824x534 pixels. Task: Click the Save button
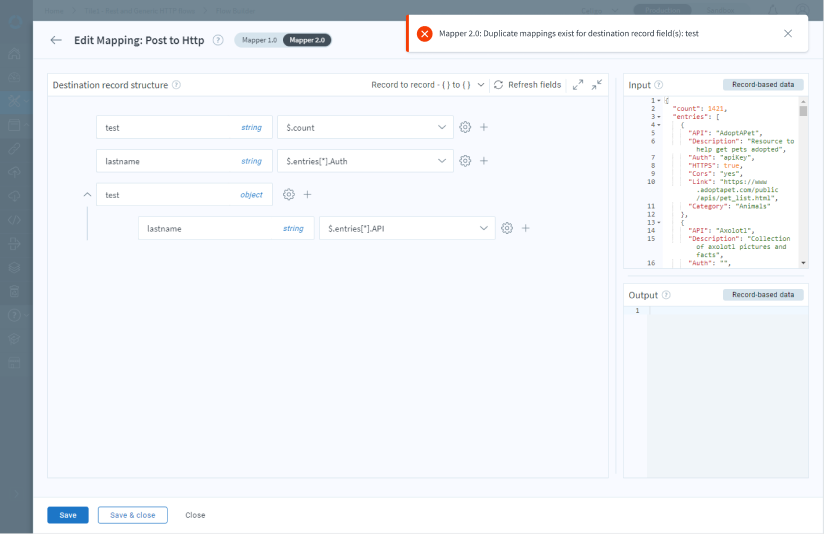(x=67, y=515)
